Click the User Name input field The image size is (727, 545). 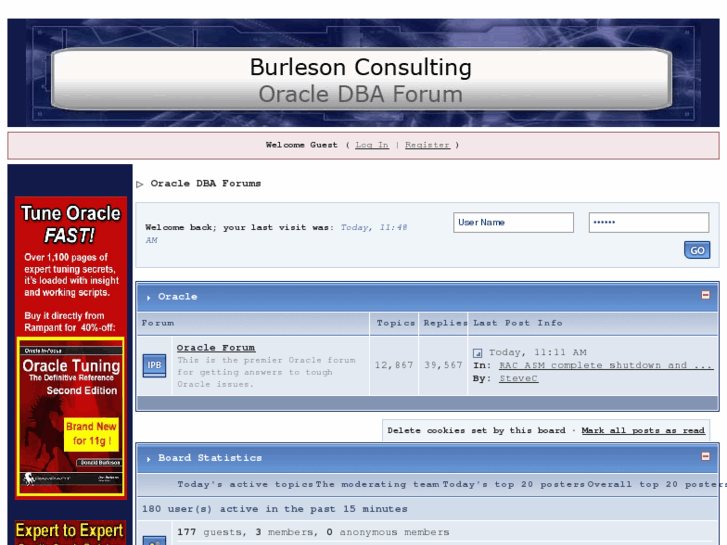513,223
